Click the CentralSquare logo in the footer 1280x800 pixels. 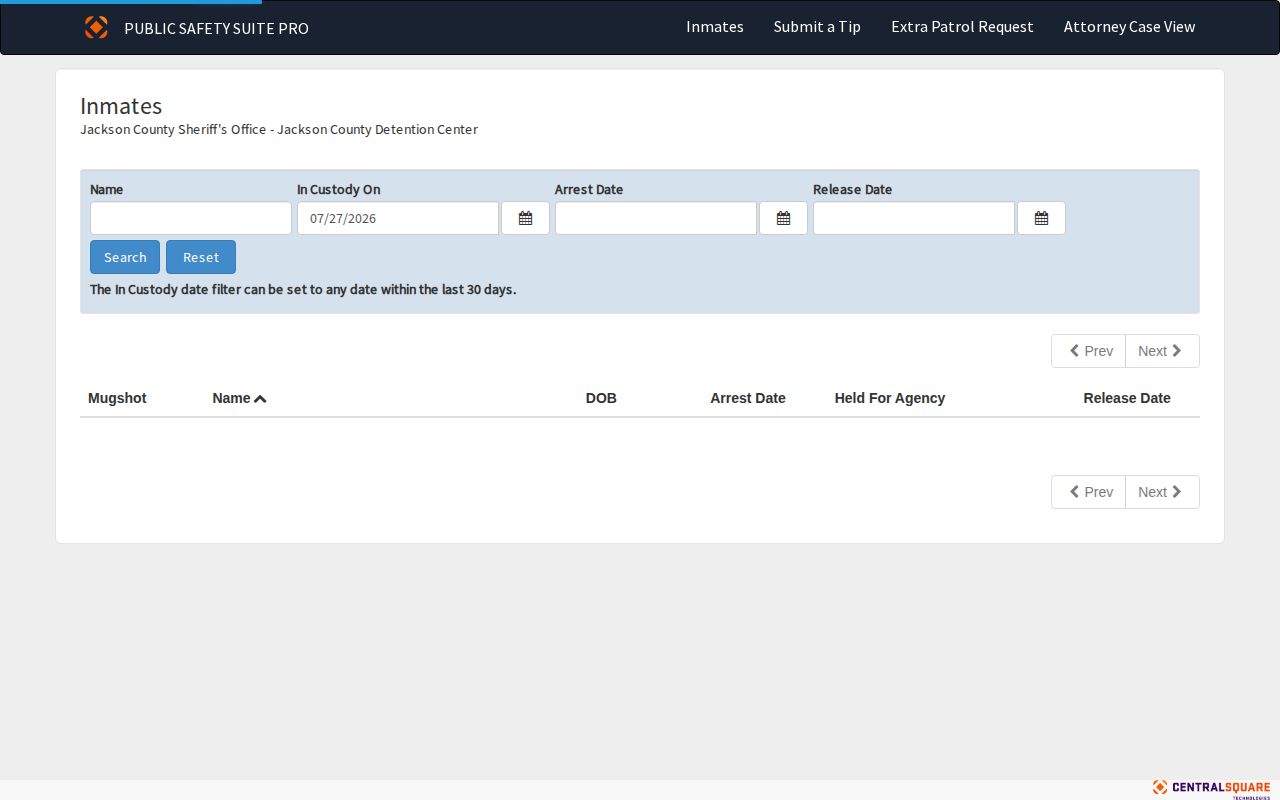[x=1211, y=788]
